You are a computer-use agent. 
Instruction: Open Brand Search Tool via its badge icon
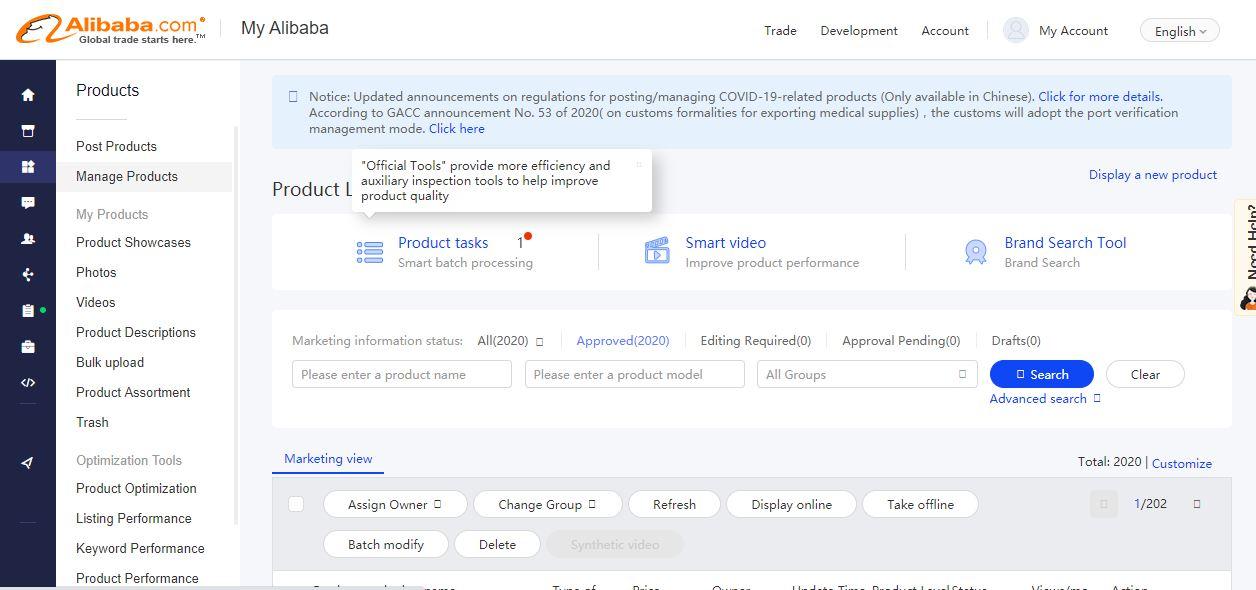point(976,252)
